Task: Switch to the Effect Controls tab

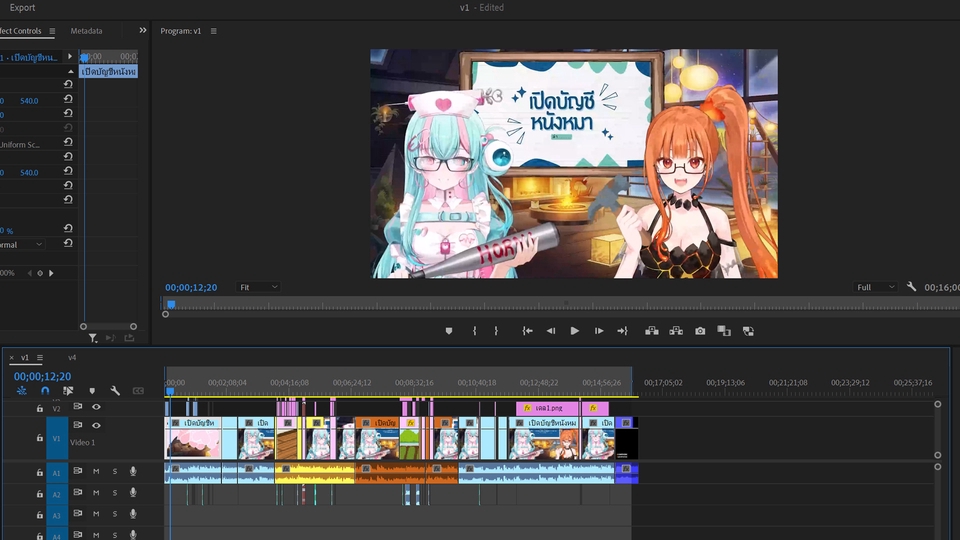Action: pyautogui.click(x=20, y=31)
